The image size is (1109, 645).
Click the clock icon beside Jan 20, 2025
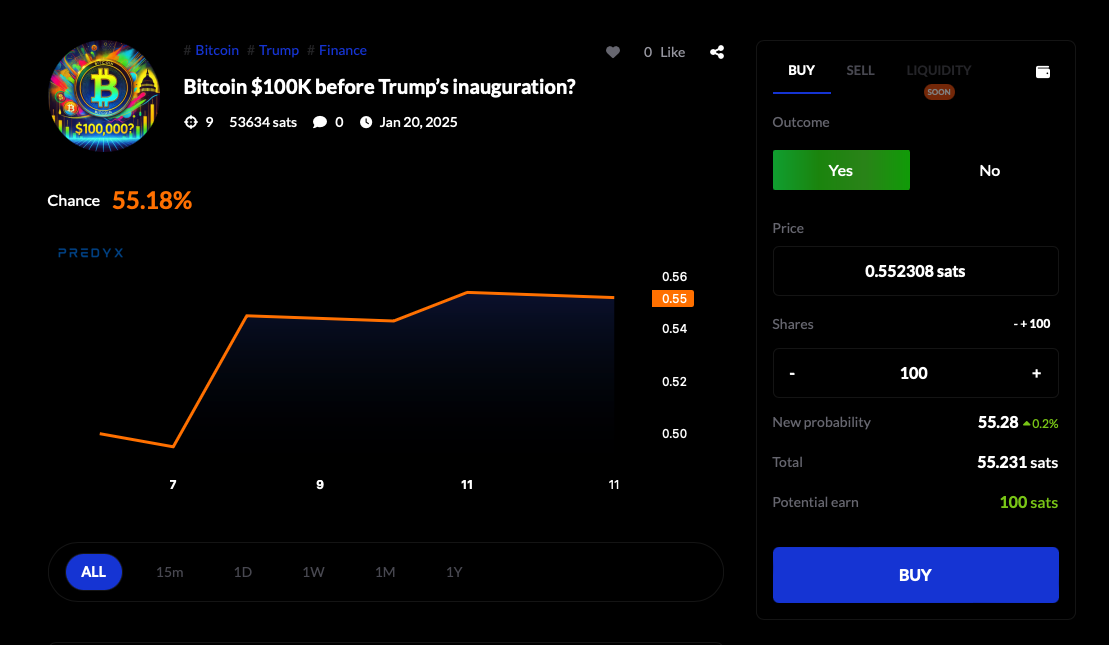point(366,122)
